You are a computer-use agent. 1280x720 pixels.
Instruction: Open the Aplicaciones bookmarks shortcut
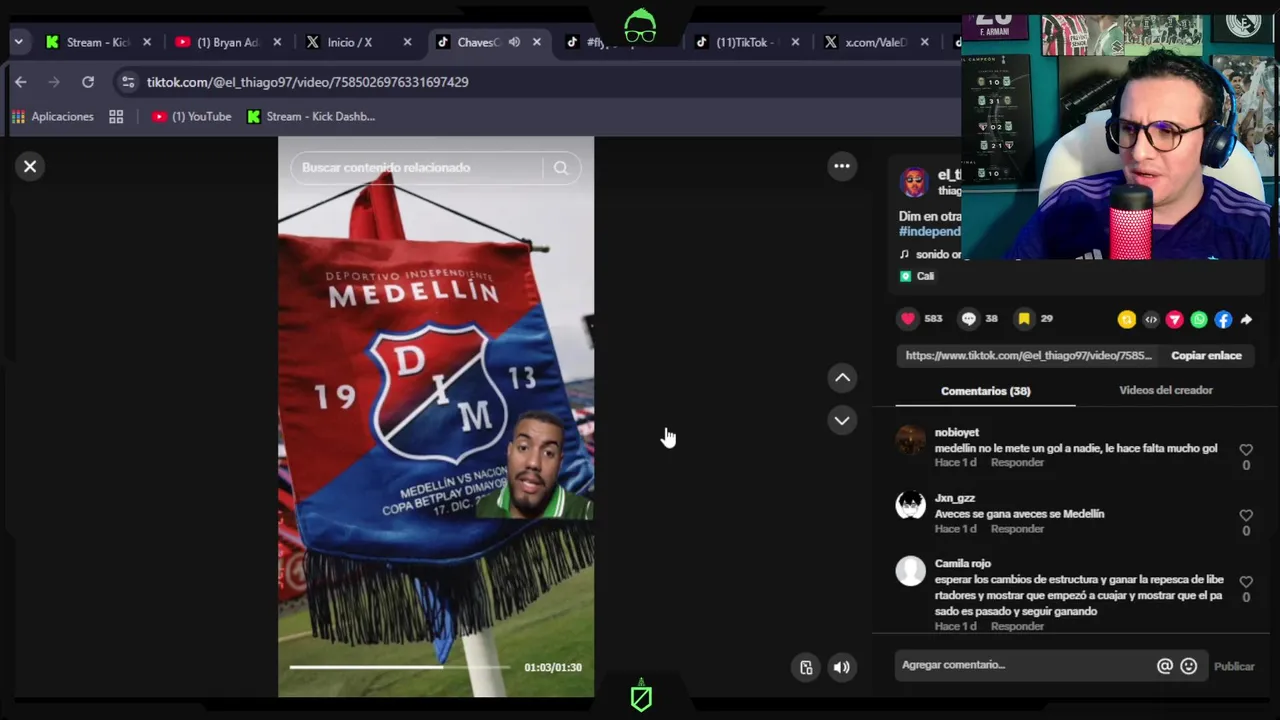tap(52, 117)
